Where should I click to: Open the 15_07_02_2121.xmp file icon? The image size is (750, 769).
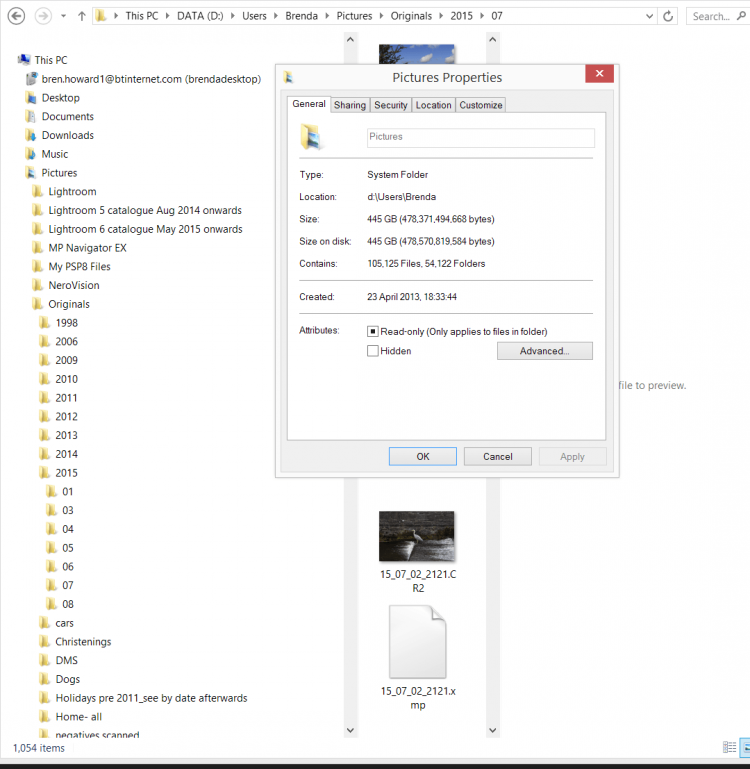click(x=417, y=642)
